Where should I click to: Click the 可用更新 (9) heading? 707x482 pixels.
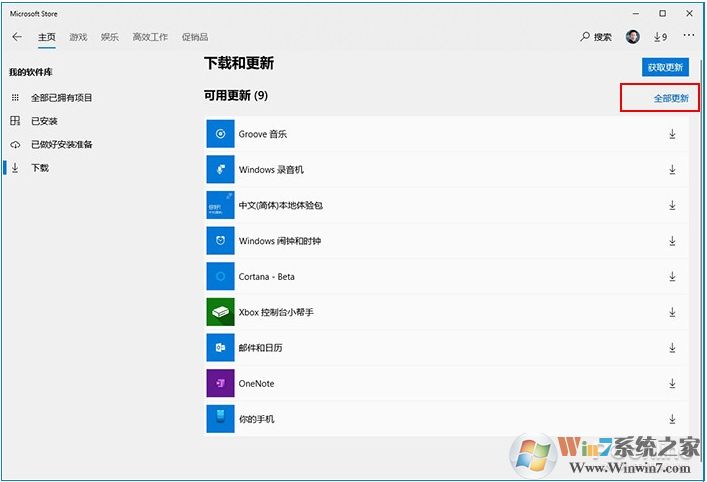click(236, 96)
